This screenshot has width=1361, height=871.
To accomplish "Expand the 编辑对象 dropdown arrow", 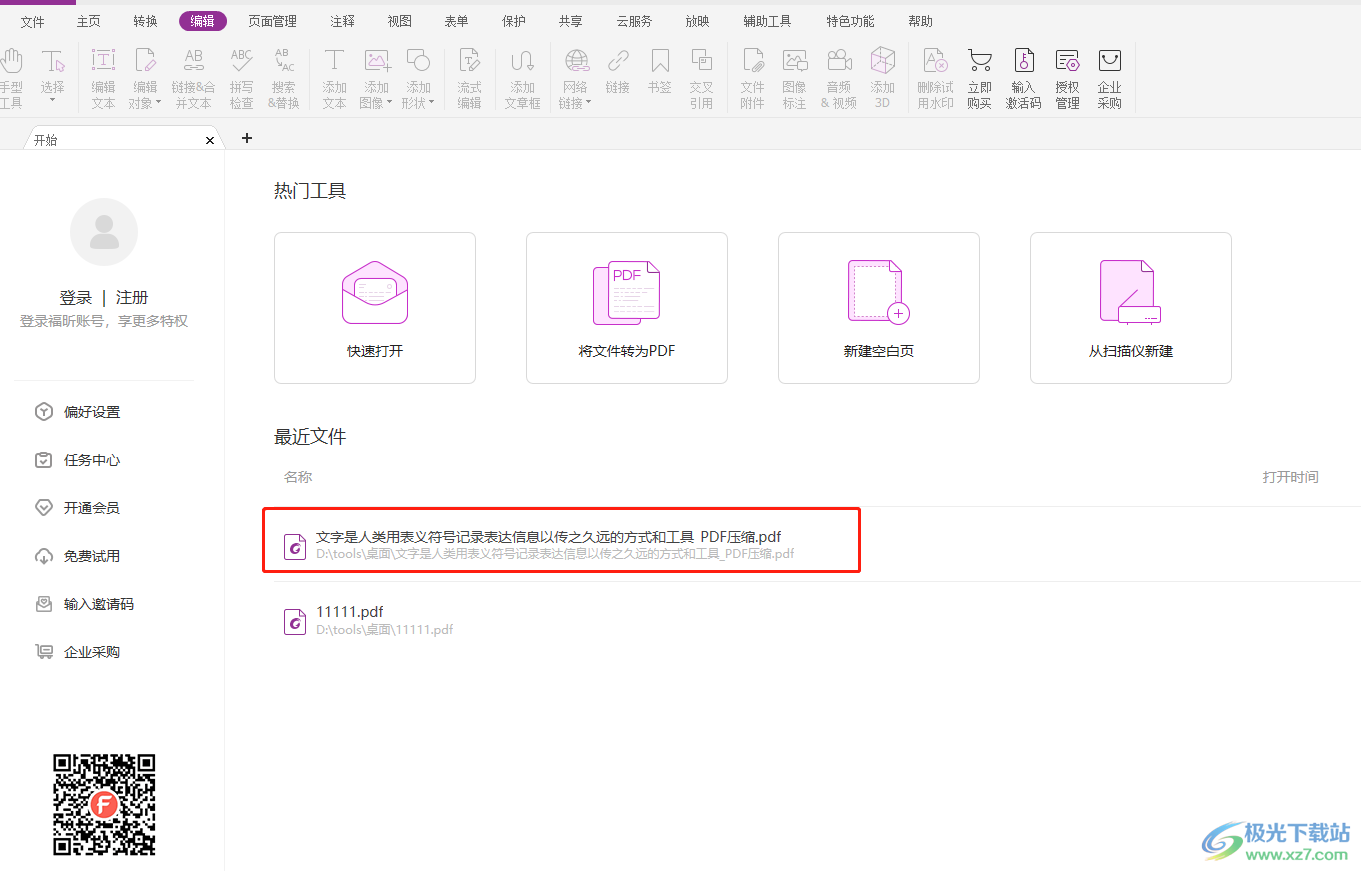I will 158,103.
